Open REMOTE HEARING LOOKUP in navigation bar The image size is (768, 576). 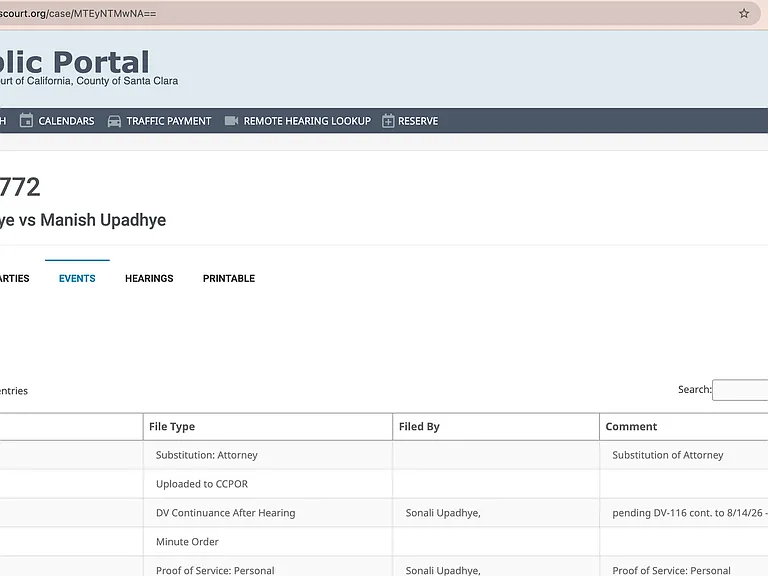(x=307, y=121)
